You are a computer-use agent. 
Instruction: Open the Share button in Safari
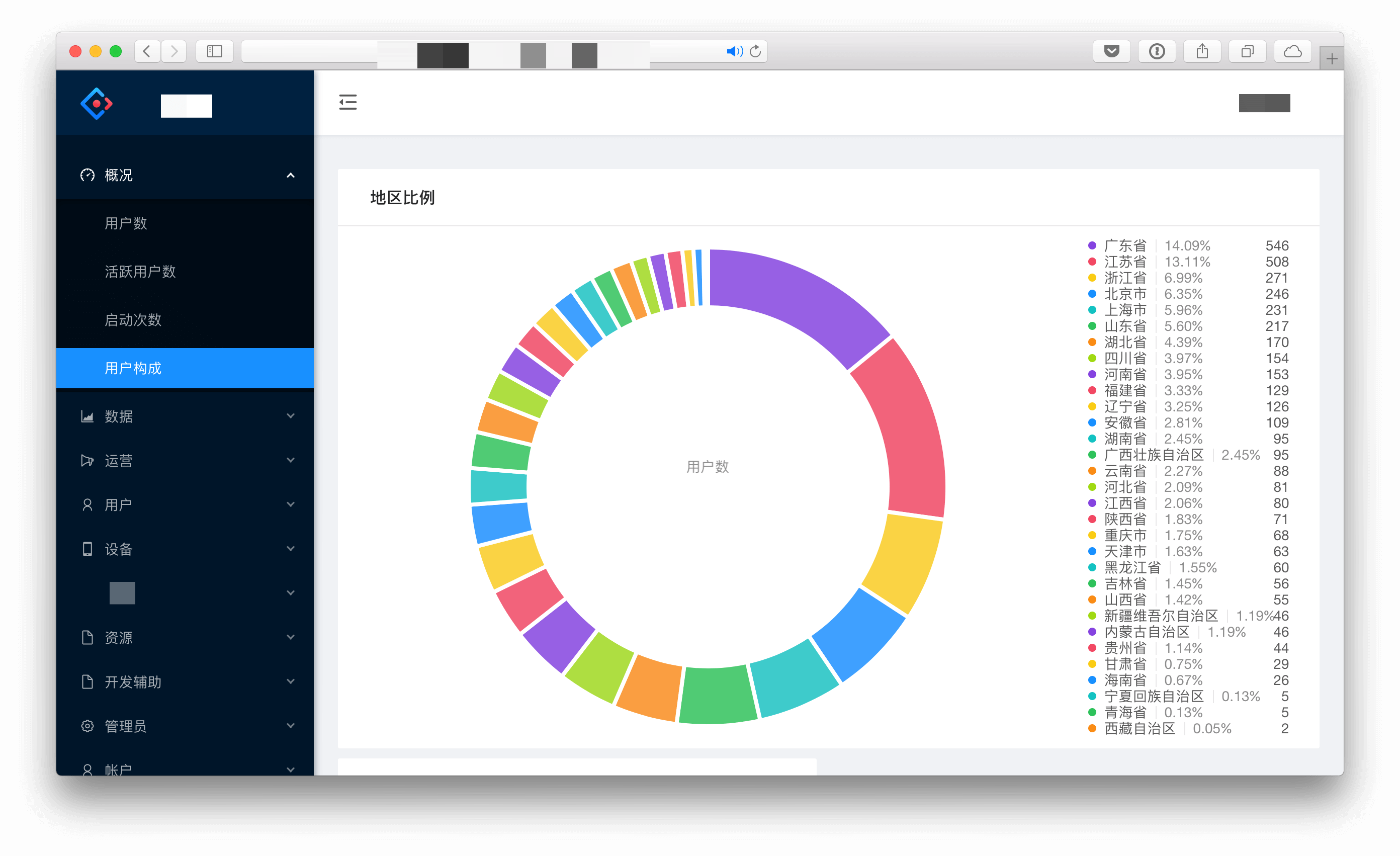coord(1202,51)
